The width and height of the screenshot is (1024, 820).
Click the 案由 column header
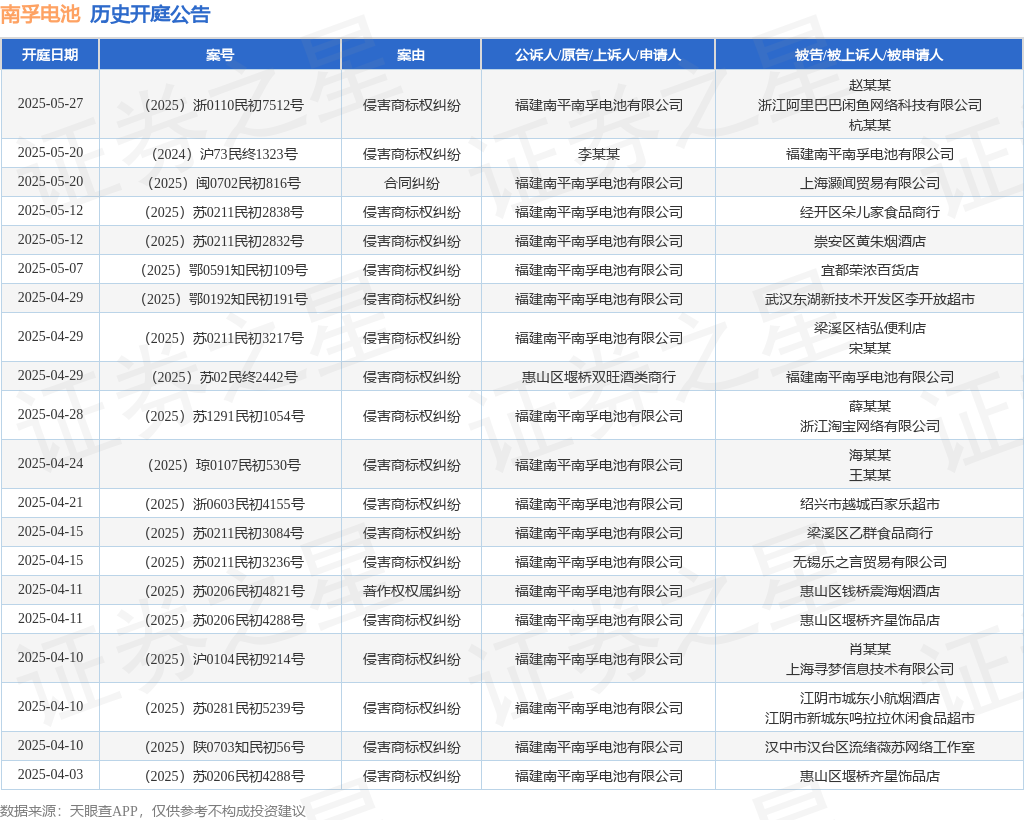pos(411,55)
